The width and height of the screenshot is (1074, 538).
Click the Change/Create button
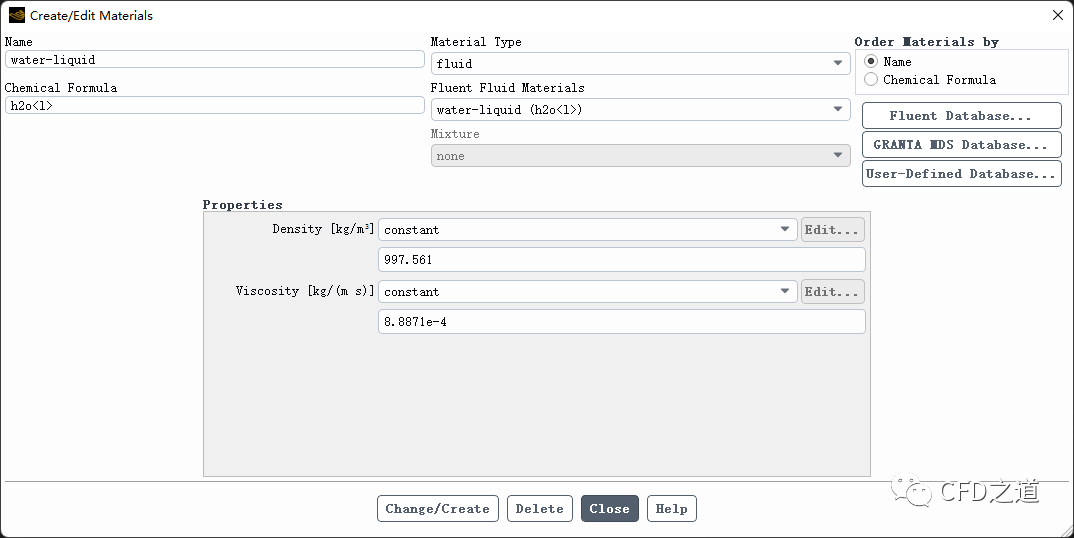pos(438,509)
